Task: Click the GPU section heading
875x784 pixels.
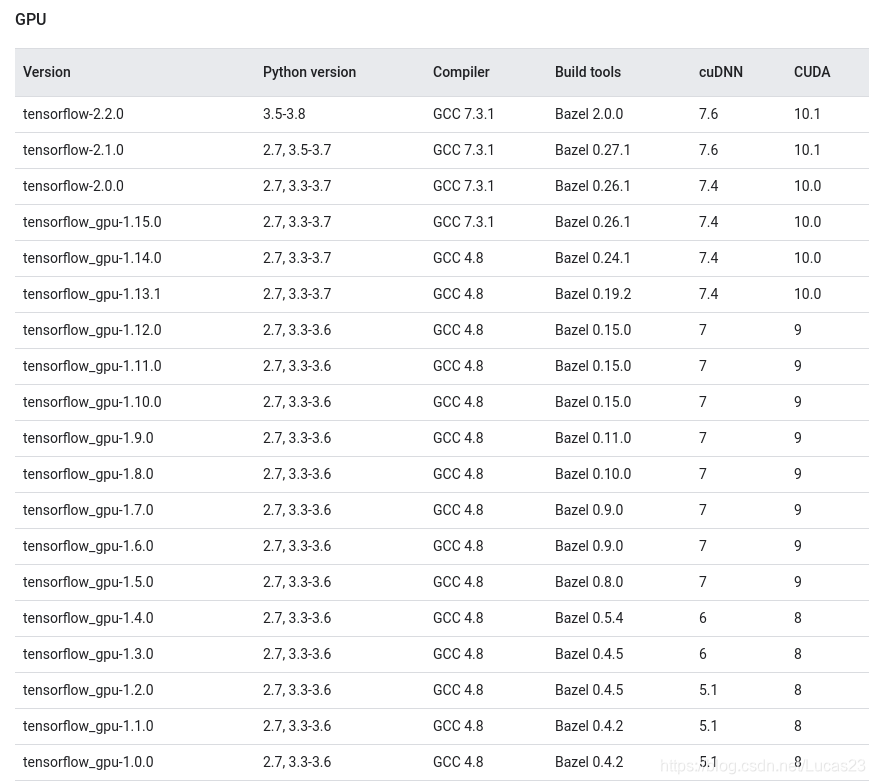Action: 31,20
